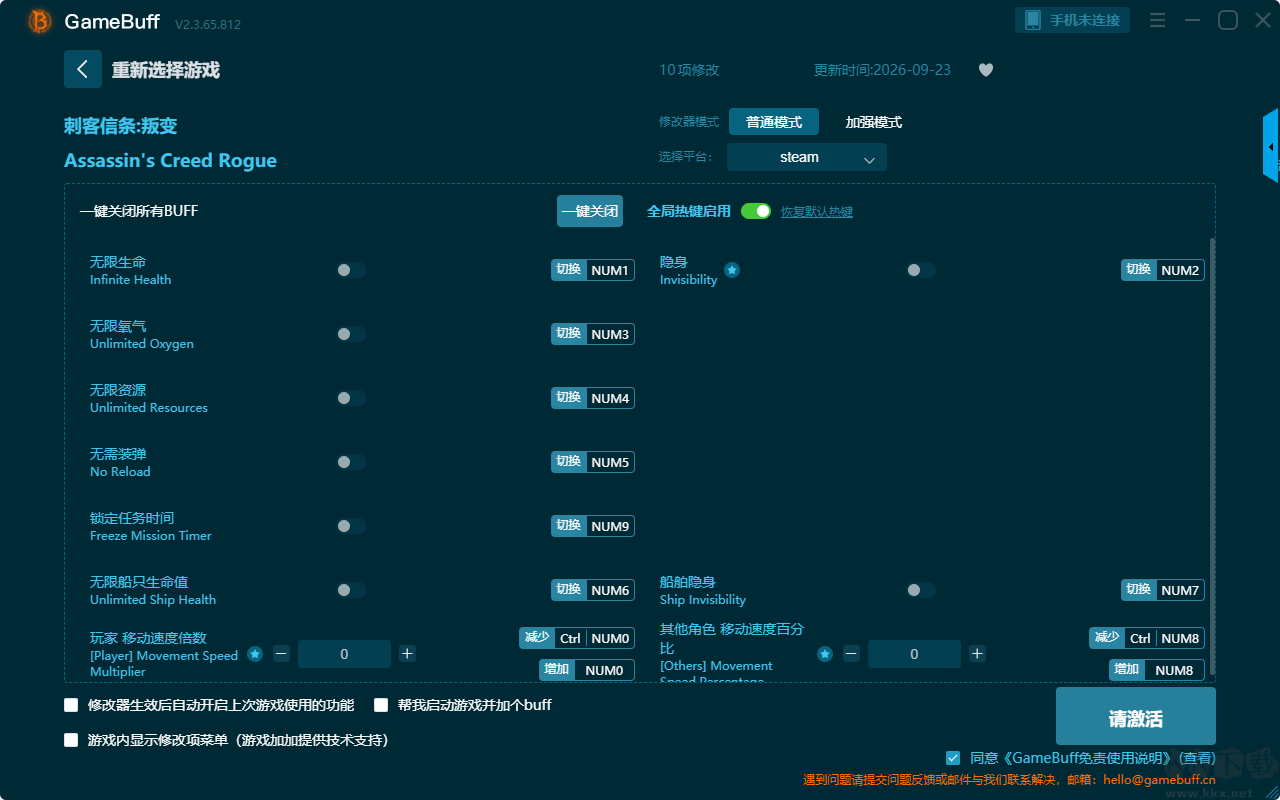Click 重新选择游戏 reselect game label

[166, 70]
